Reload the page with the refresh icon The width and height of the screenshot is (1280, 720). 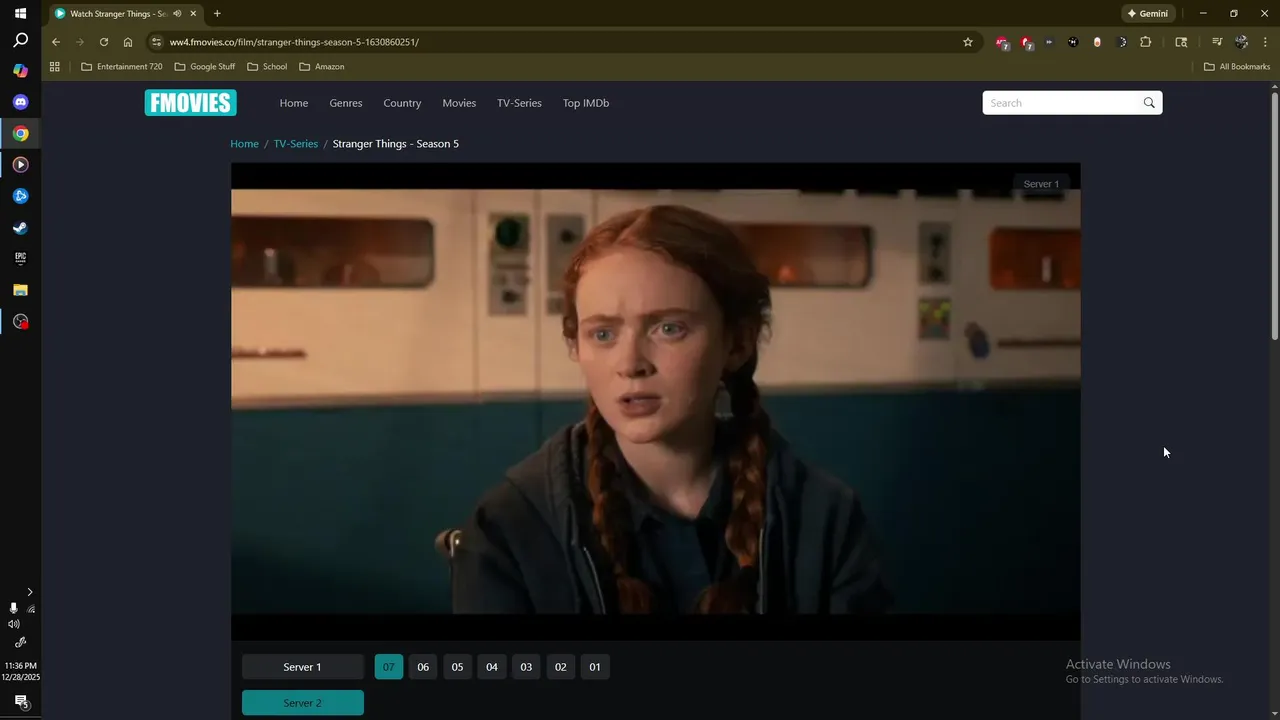coord(104,42)
